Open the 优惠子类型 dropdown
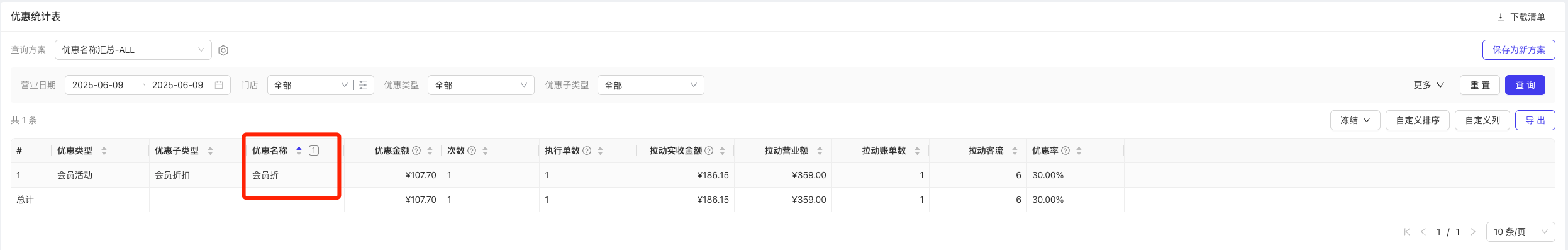Viewport: 1568px width, 250px height. 651,85
